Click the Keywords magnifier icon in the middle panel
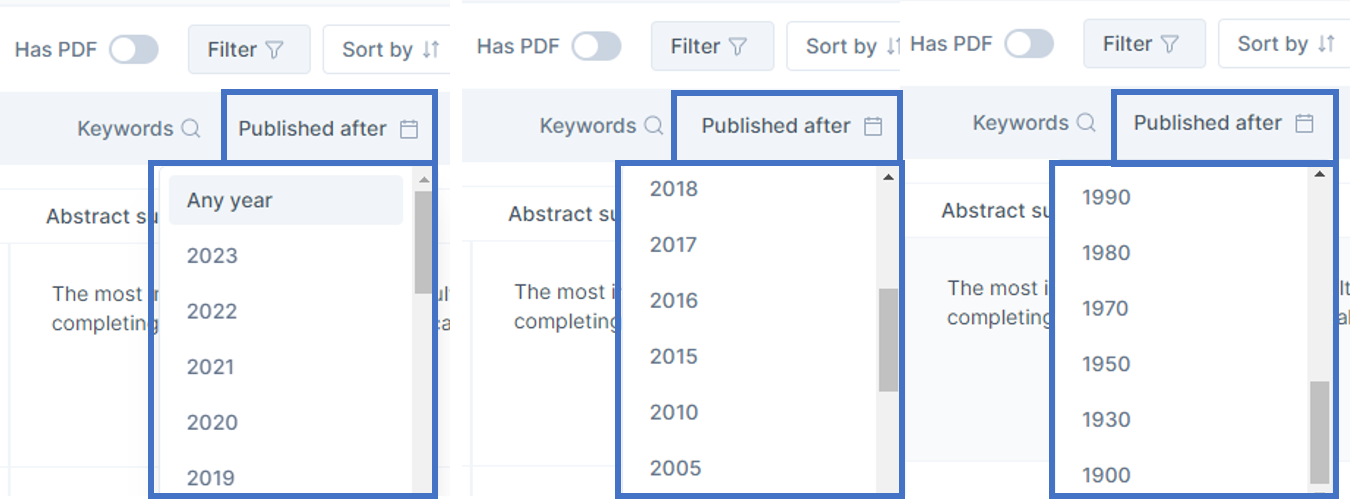 654,126
